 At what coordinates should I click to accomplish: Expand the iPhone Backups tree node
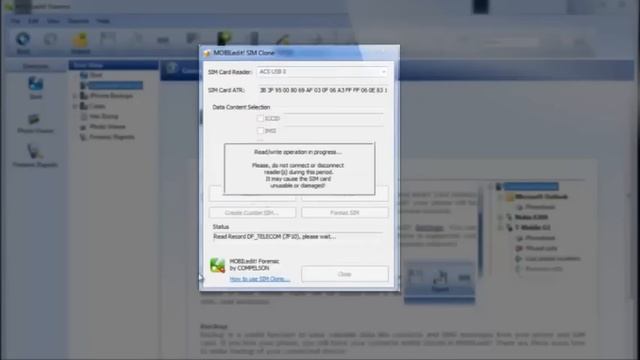tap(75, 96)
